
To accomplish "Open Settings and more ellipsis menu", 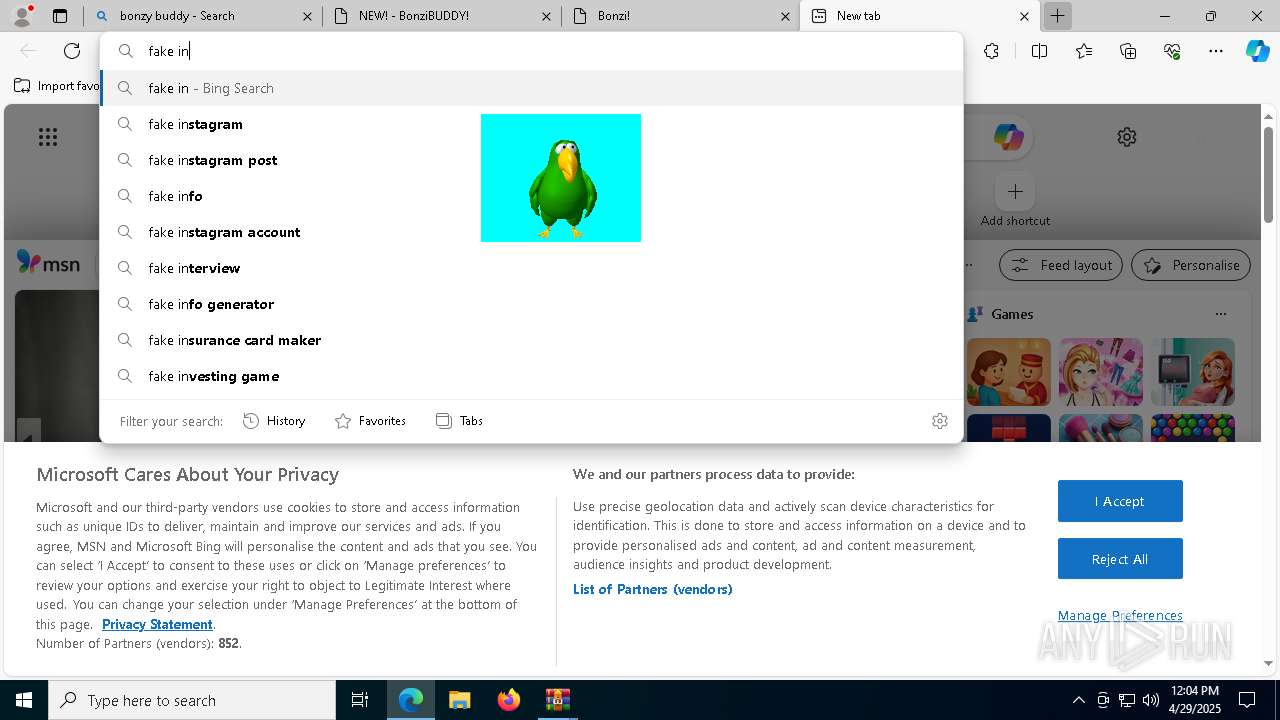I will [x=1216, y=51].
